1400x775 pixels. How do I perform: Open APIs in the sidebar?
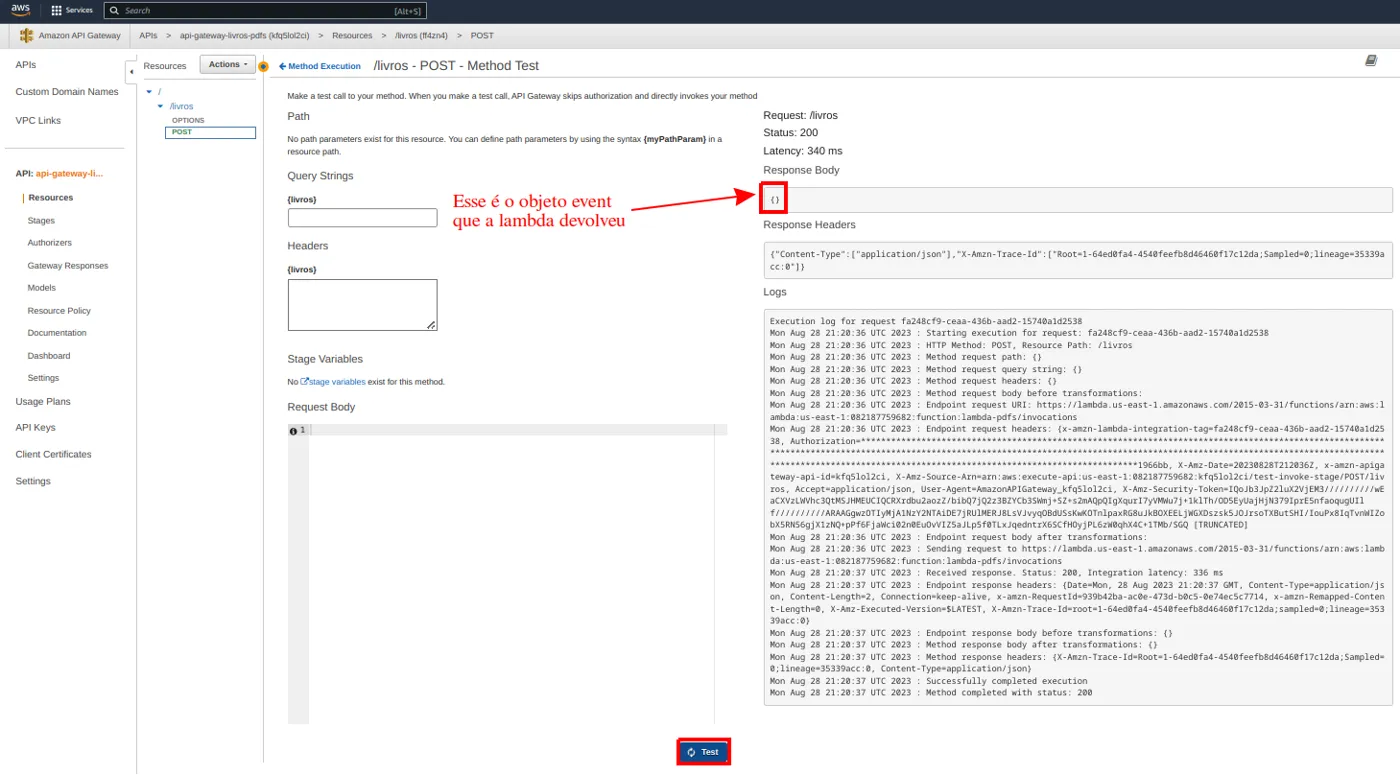point(26,65)
